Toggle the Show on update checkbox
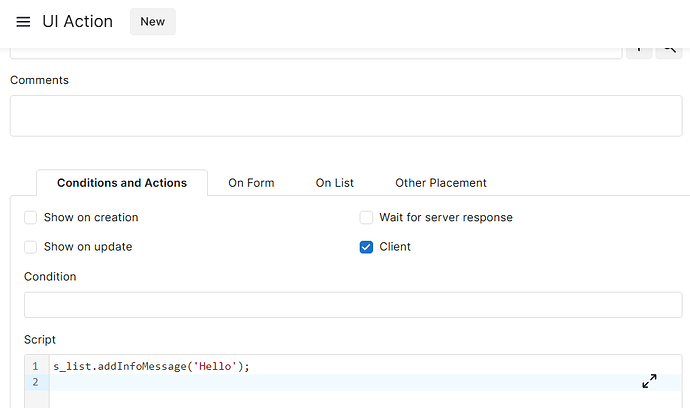Screen dimensions: 690x408 tap(30, 247)
